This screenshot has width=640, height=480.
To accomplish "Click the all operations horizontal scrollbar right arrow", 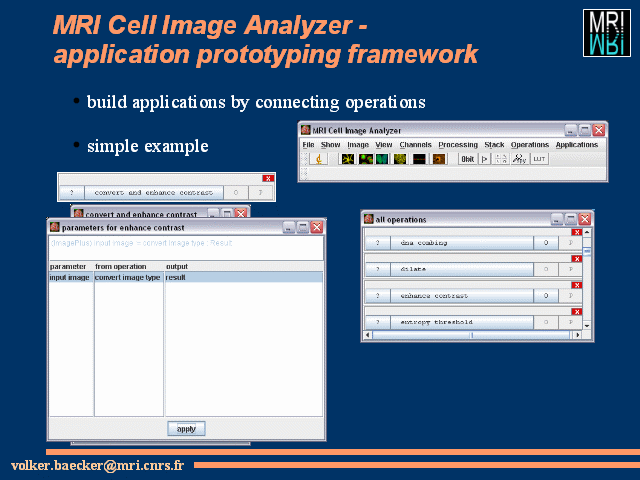I will (577, 335).
